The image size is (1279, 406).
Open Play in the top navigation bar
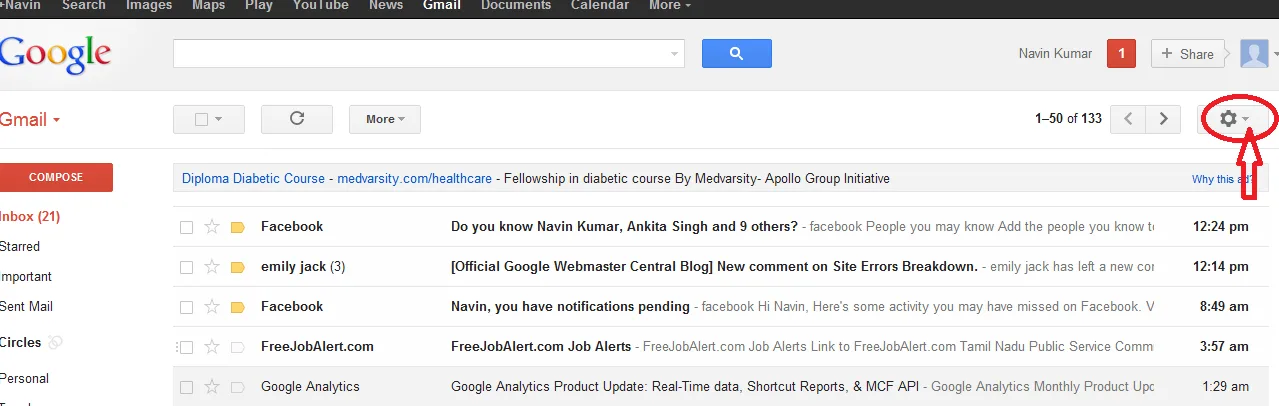click(x=258, y=5)
